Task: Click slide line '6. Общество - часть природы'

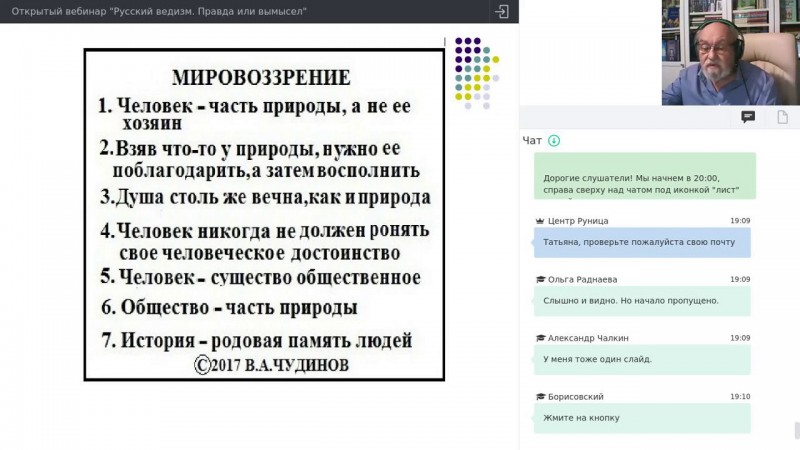Action: point(229,308)
